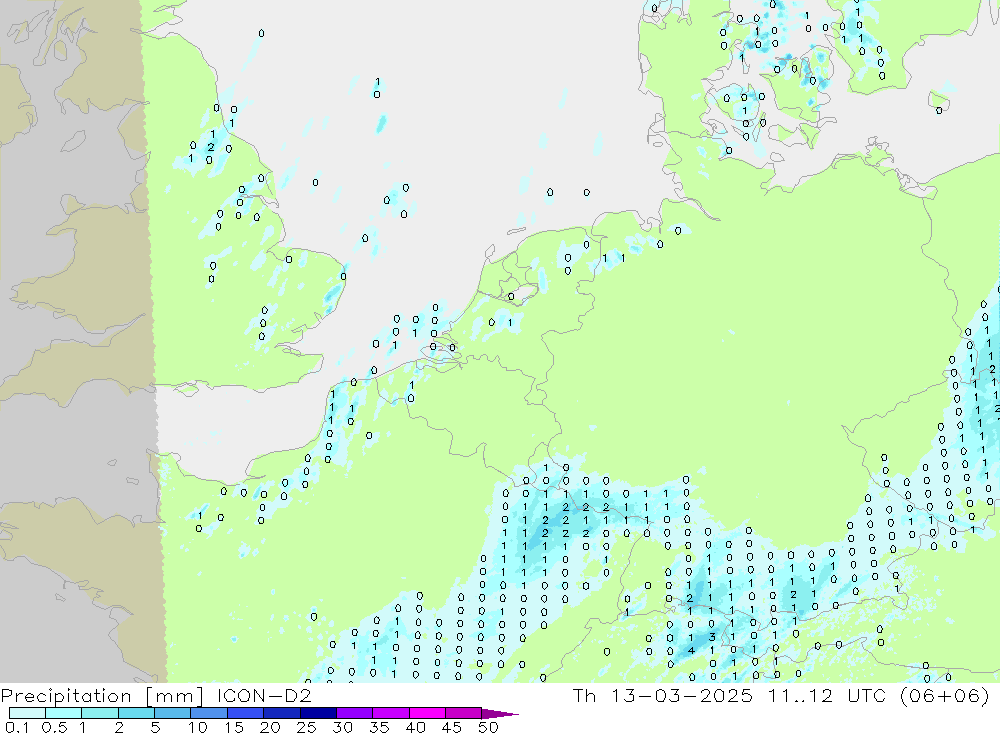Click the '11..12 UTC' time text
The width and height of the screenshot is (1000, 733).
tap(827, 695)
